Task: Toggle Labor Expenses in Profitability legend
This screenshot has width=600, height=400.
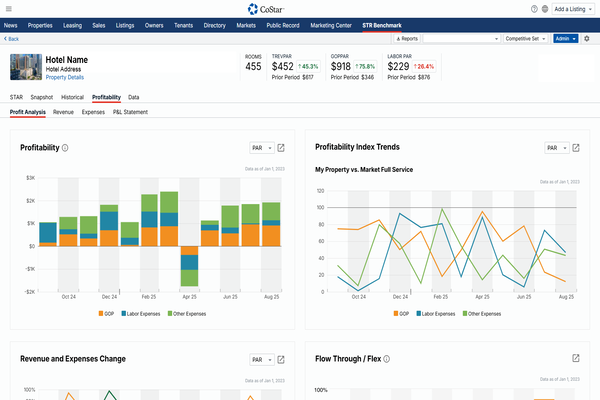Action: pos(141,314)
